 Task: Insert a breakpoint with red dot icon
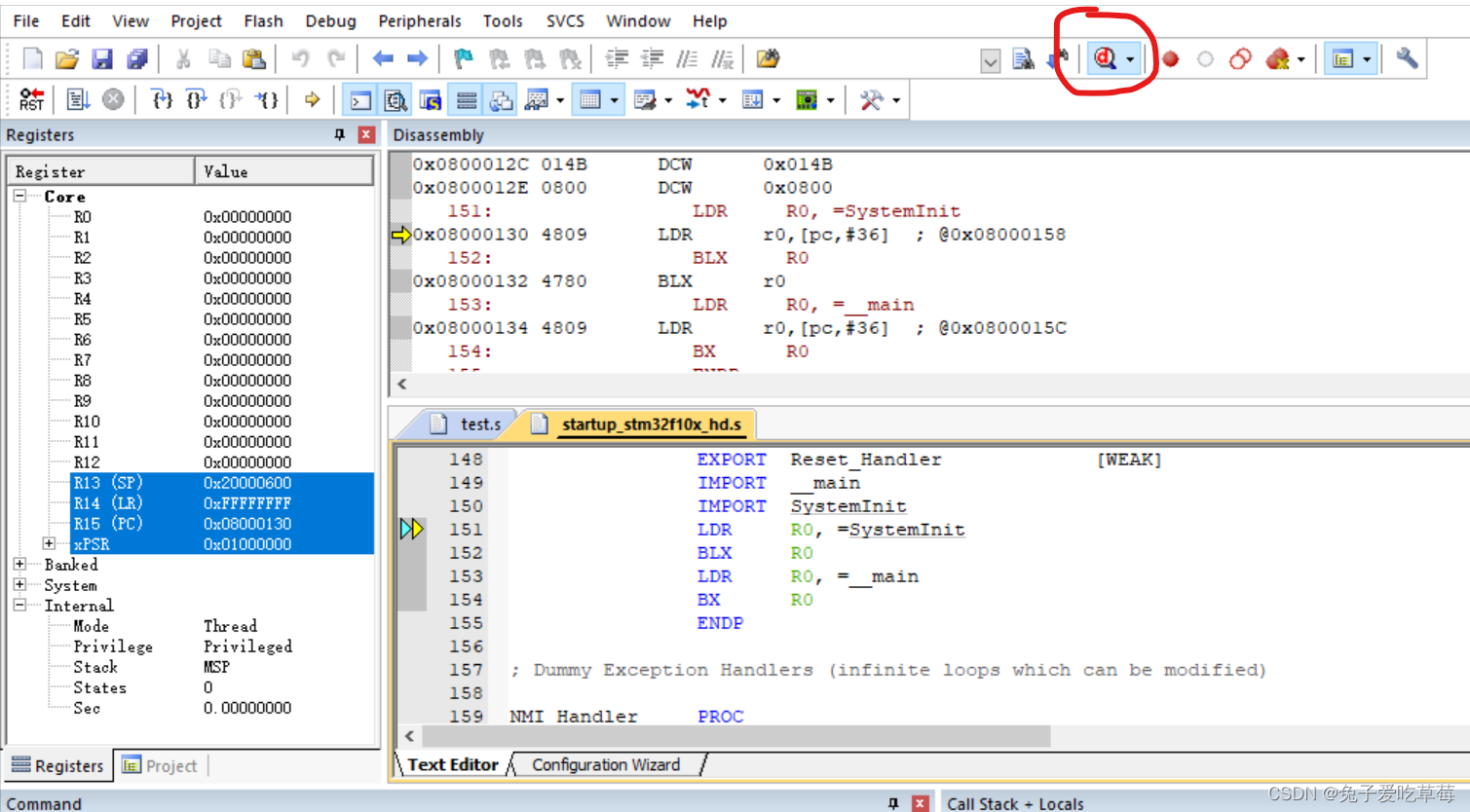coord(1170,59)
